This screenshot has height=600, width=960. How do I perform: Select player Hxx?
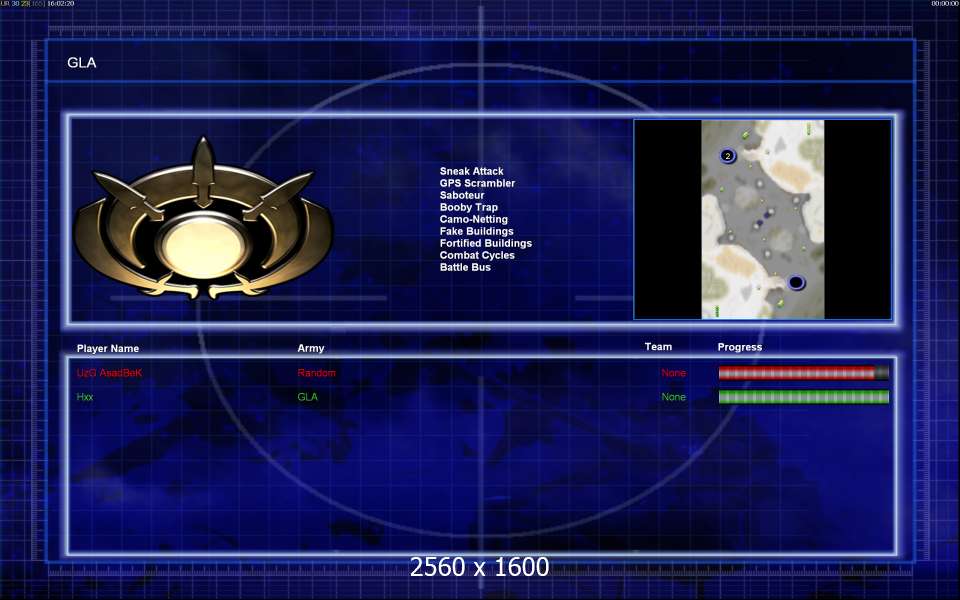point(85,397)
